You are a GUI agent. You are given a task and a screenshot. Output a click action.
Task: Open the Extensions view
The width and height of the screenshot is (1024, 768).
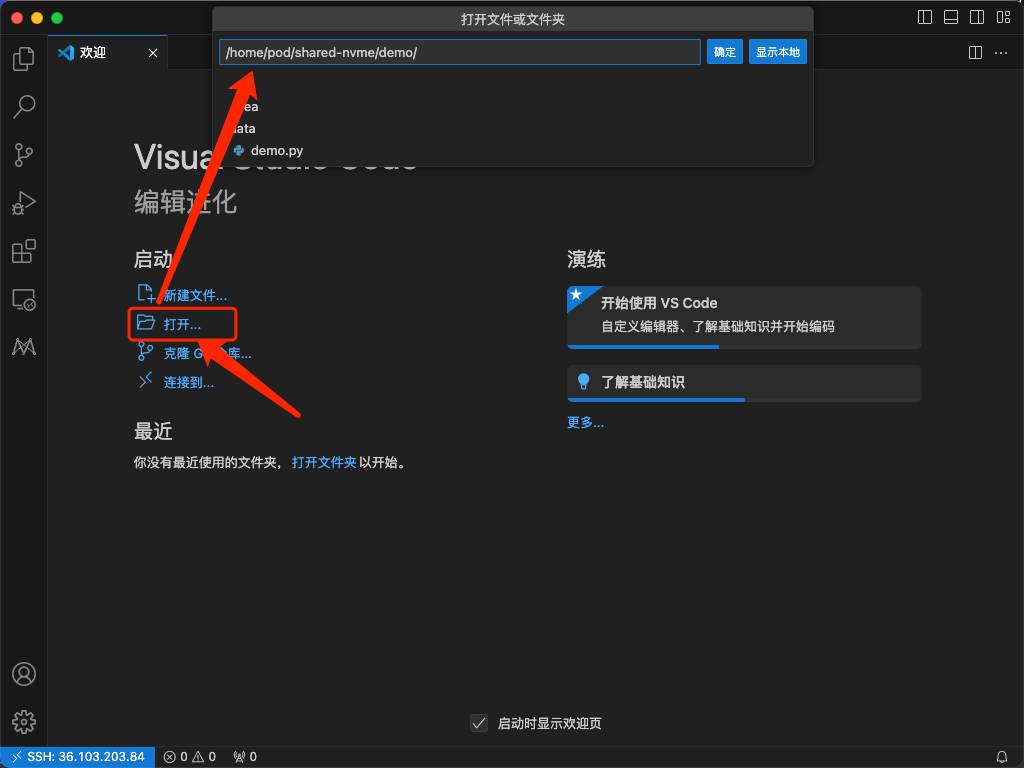(24, 251)
